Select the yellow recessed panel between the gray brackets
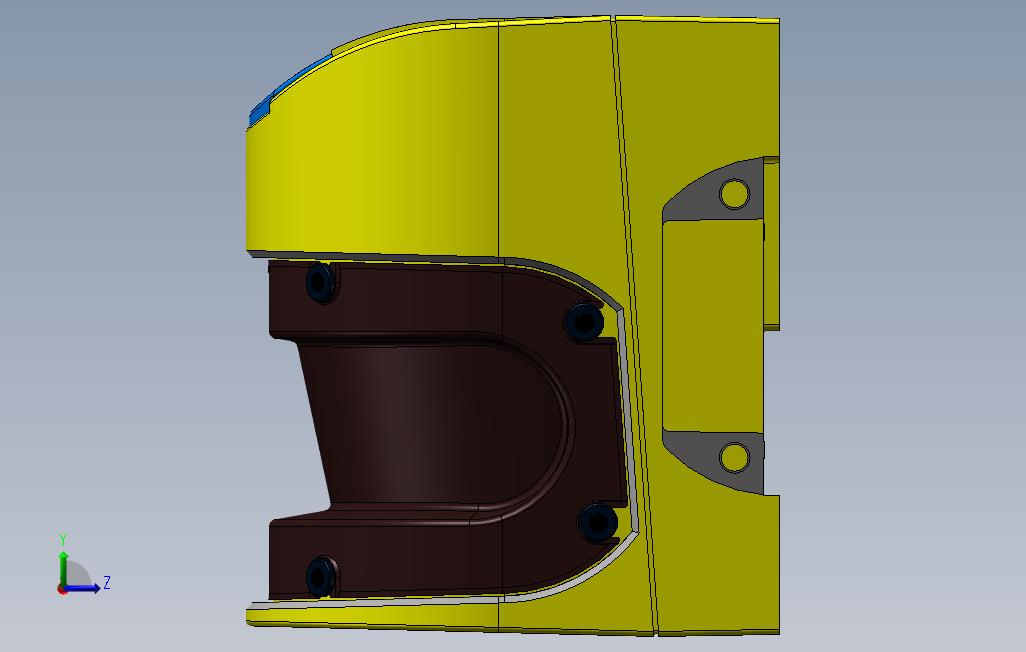Image resolution: width=1026 pixels, height=652 pixels. point(712,325)
